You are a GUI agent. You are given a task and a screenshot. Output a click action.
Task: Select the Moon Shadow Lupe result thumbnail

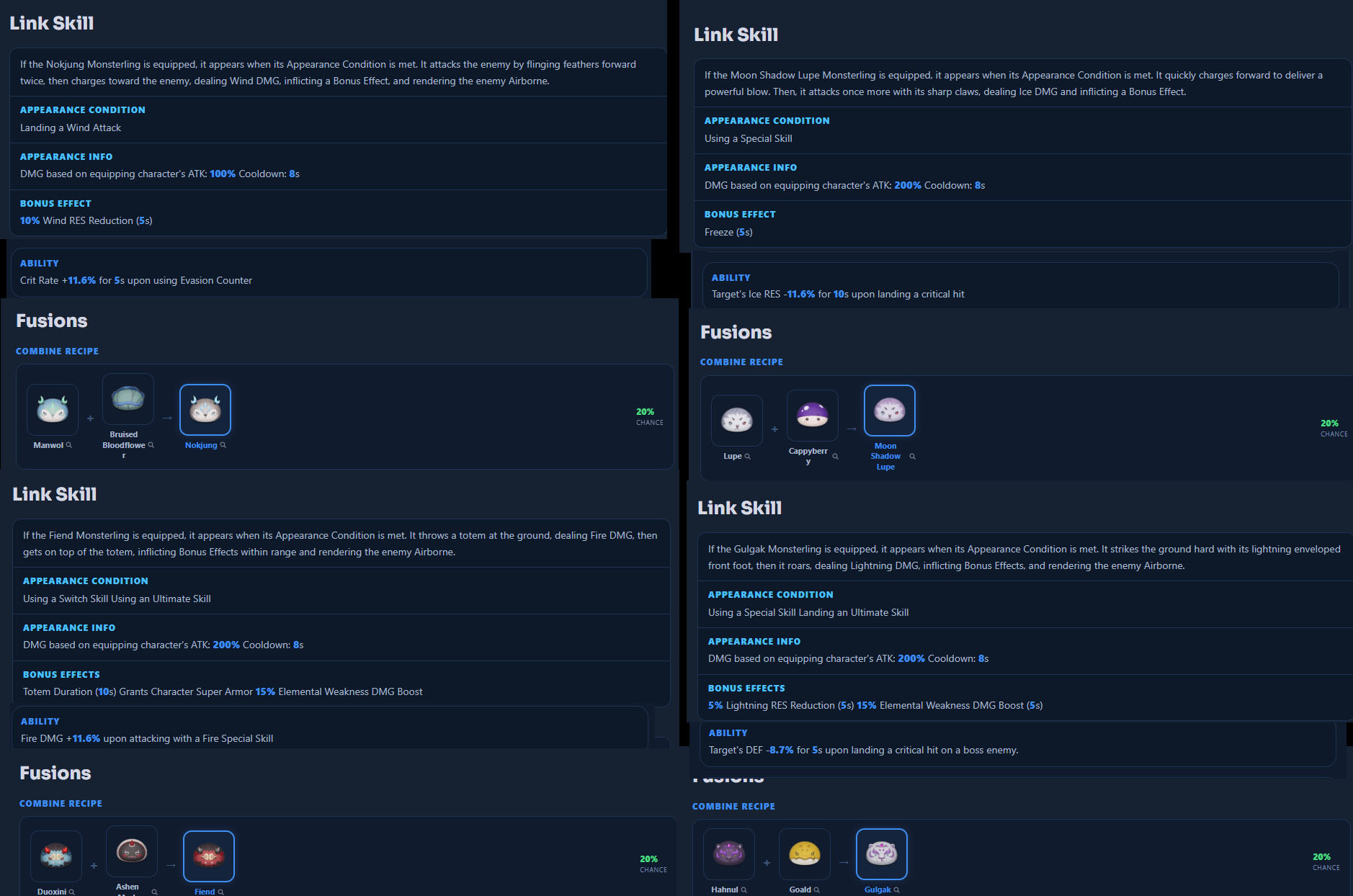[x=890, y=410]
